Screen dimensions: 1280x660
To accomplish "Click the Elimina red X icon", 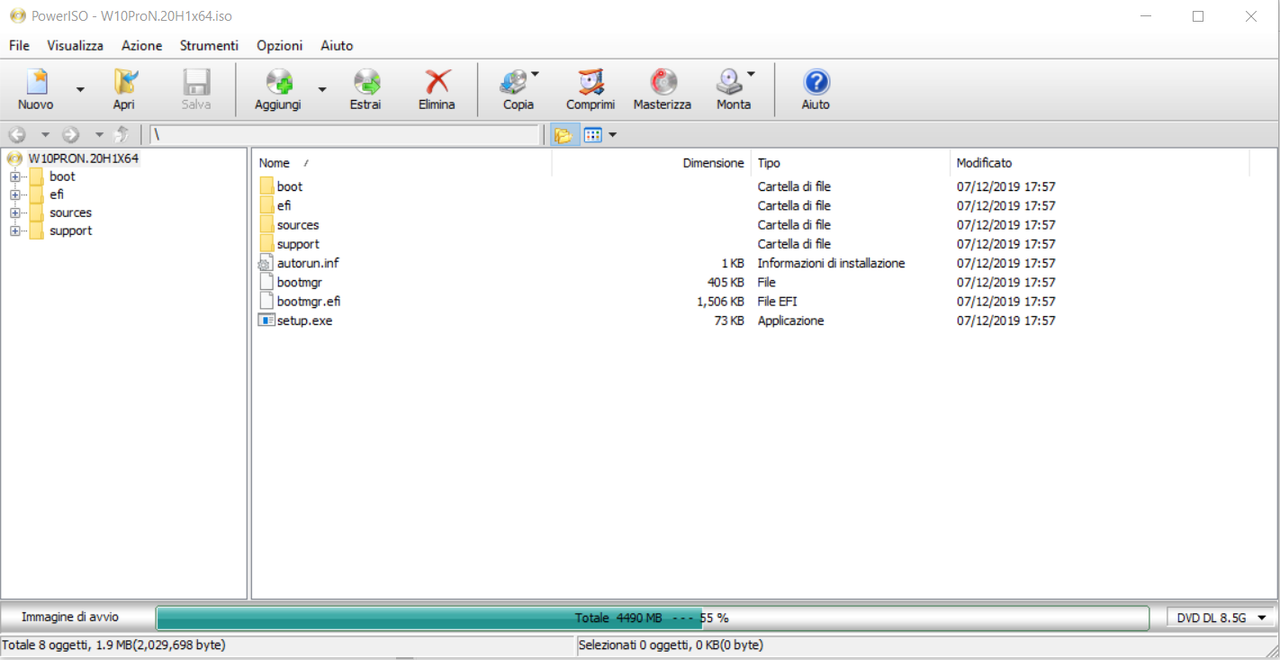I will pos(437,82).
